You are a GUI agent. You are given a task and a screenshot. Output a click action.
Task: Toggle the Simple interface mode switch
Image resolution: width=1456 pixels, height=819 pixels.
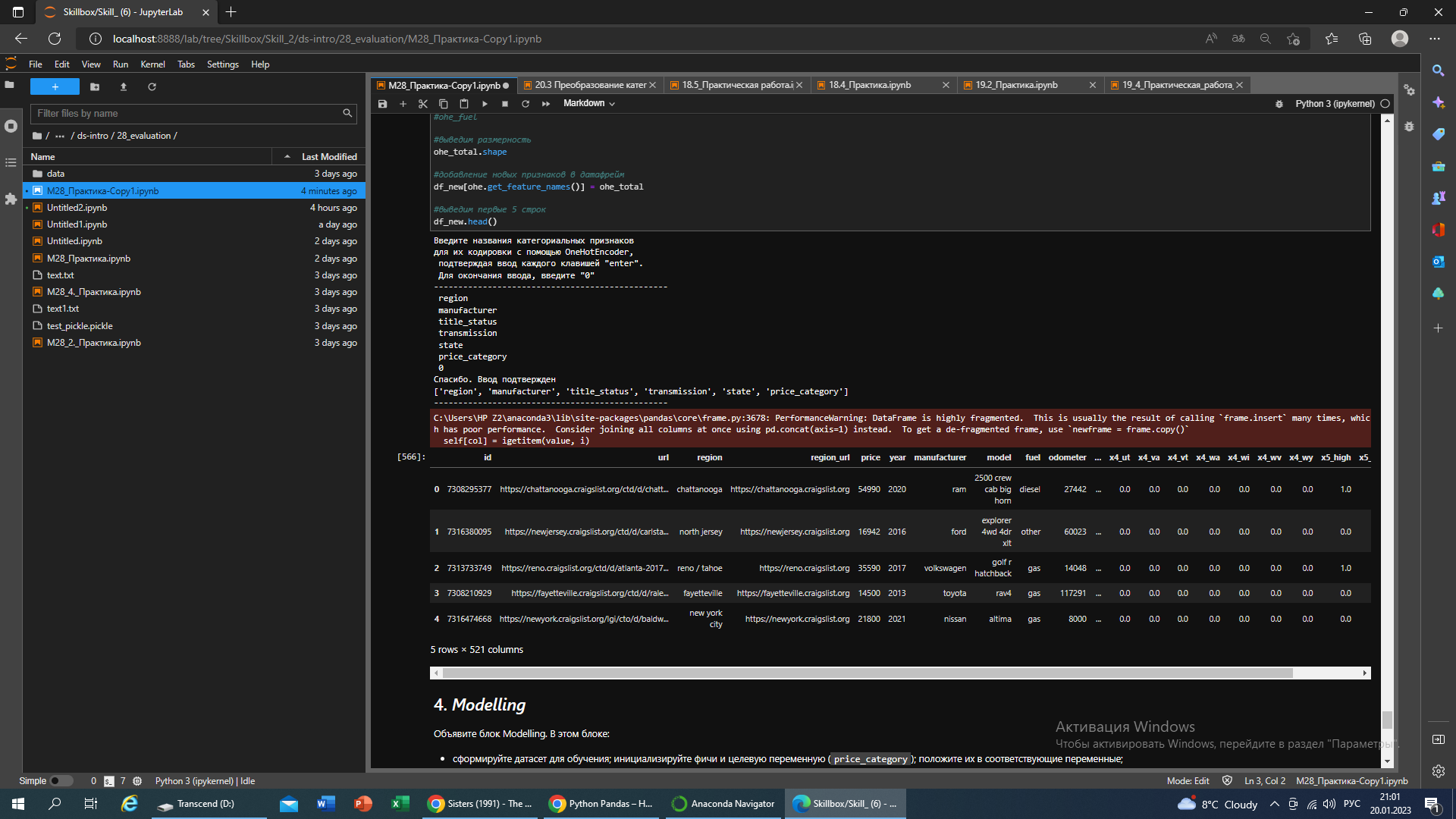tap(61, 781)
